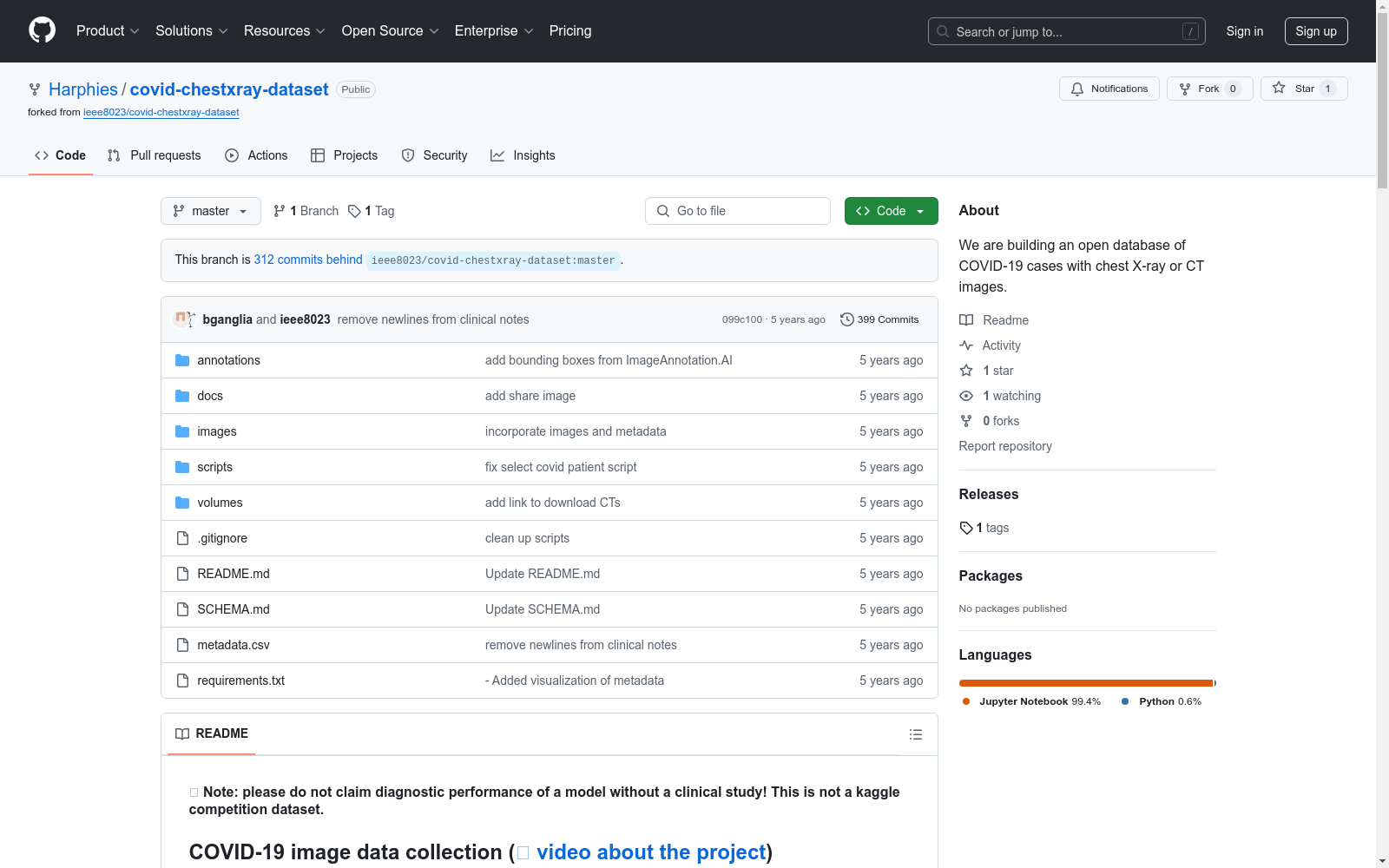Click the eye icon beside 1 watching
The image size is (1389, 868).
pos(966,396)
